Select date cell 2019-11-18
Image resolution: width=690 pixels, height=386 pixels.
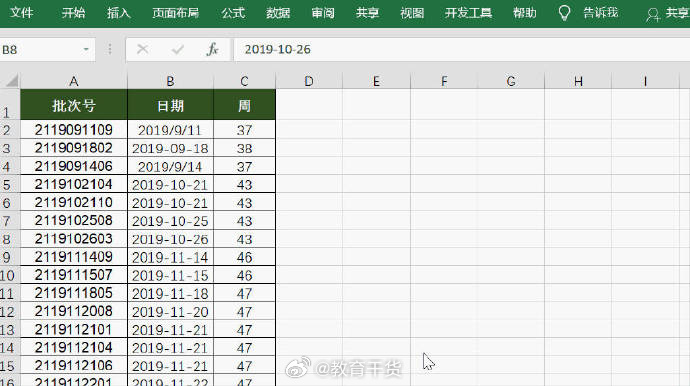click(170, 293)
